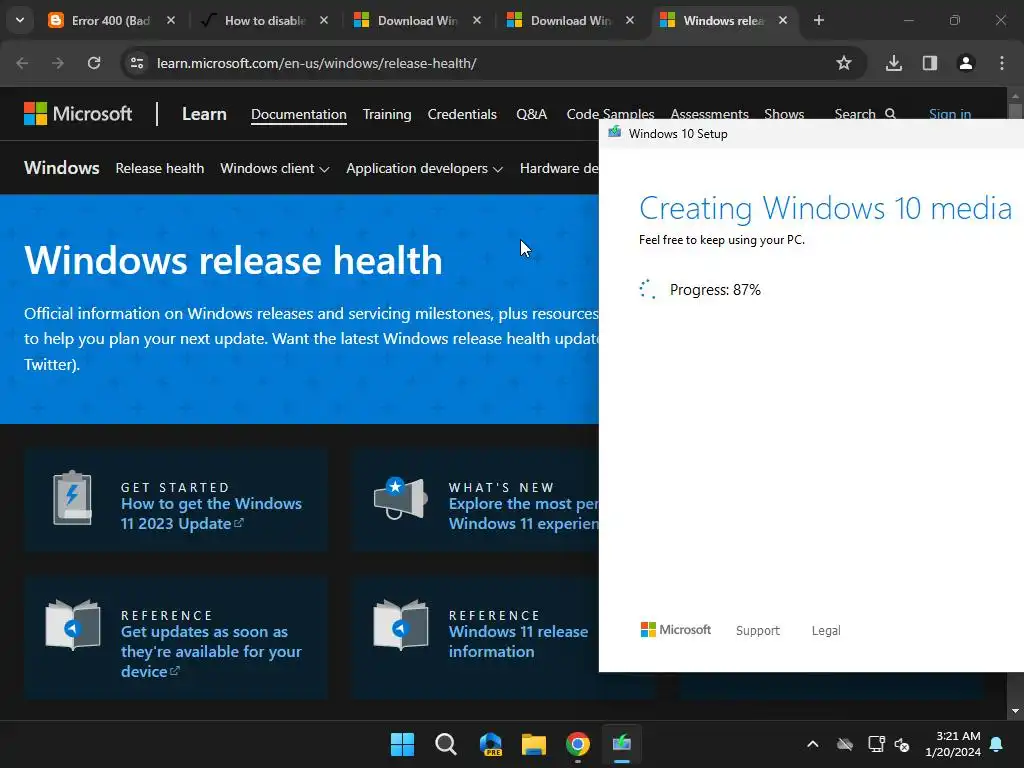Image resolution: width=1024 pixels, height=768 pixels.
Task: Close the How to disable tab
Action: pos(324,20)
